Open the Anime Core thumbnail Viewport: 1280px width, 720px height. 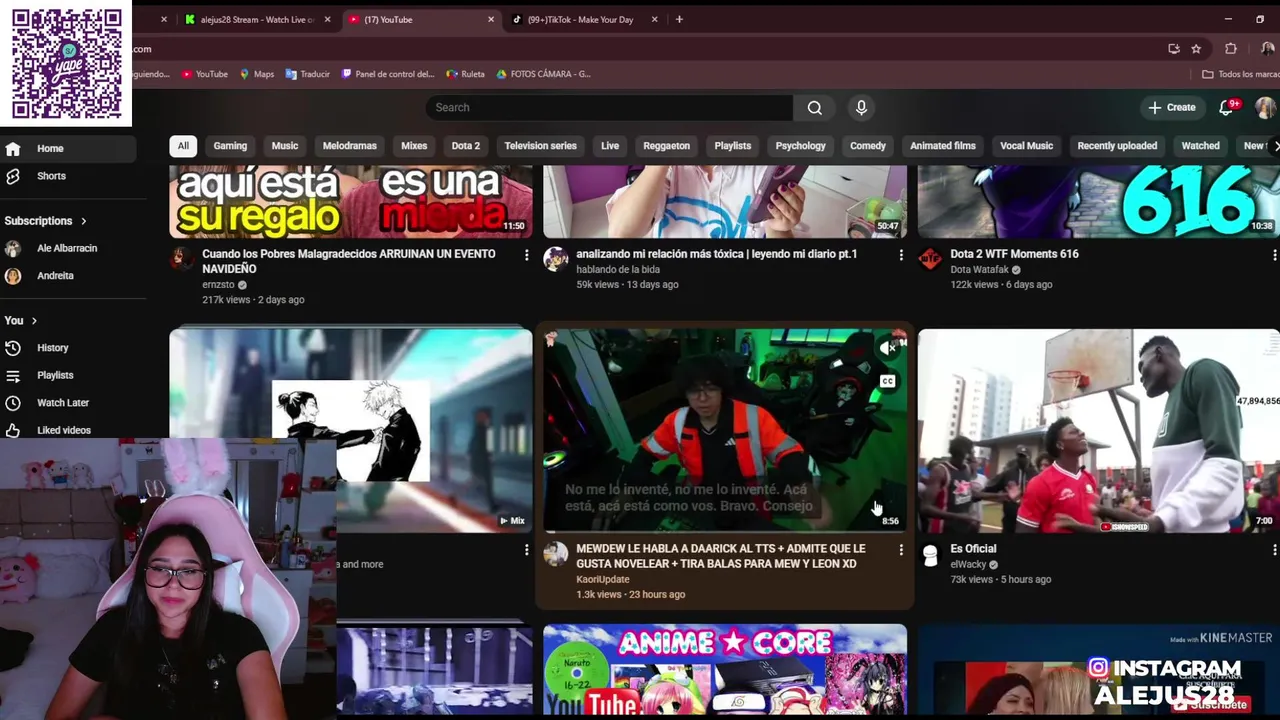(725, 670)
